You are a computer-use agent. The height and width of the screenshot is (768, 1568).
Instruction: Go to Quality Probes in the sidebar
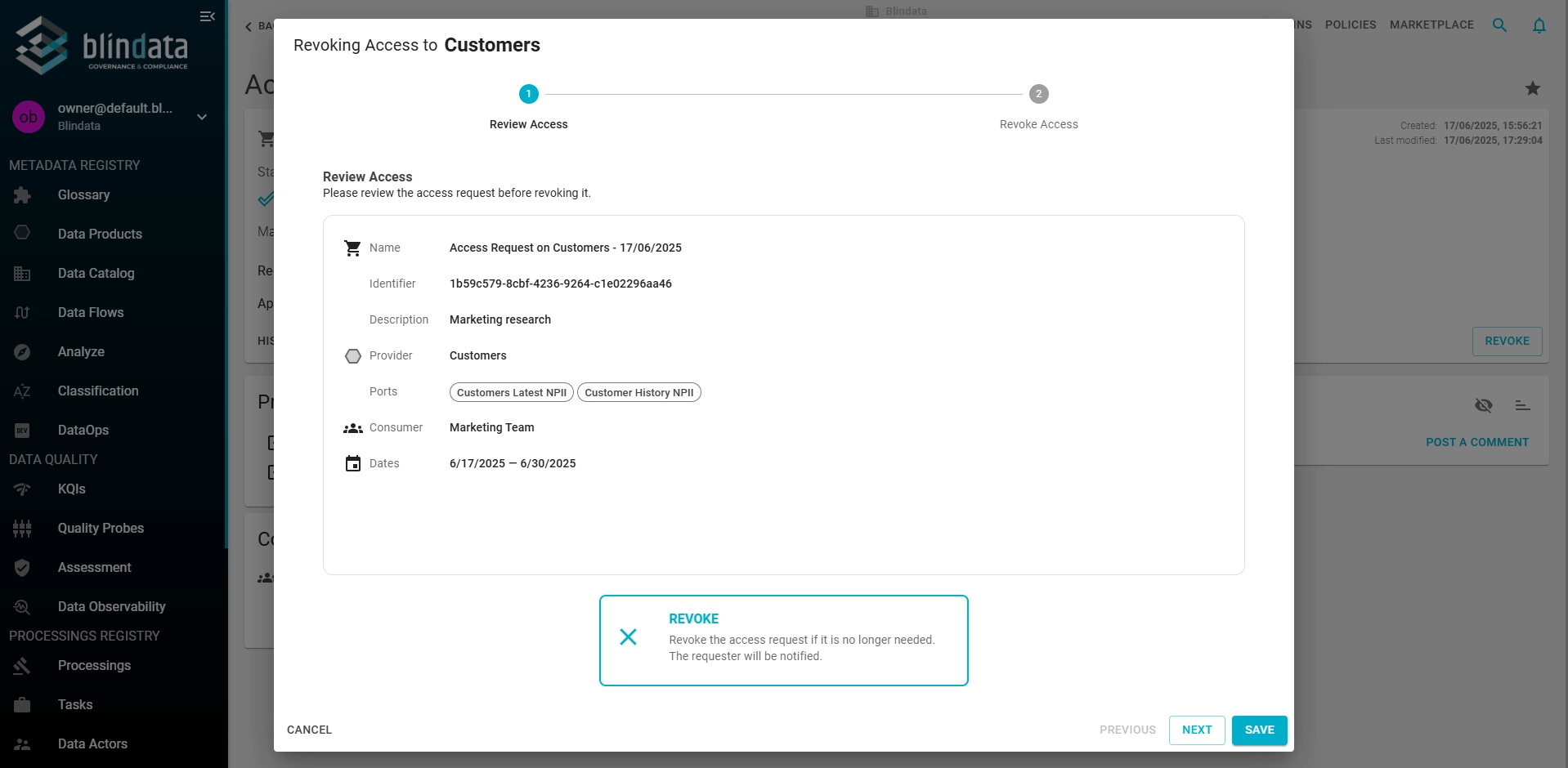[101, 528]
